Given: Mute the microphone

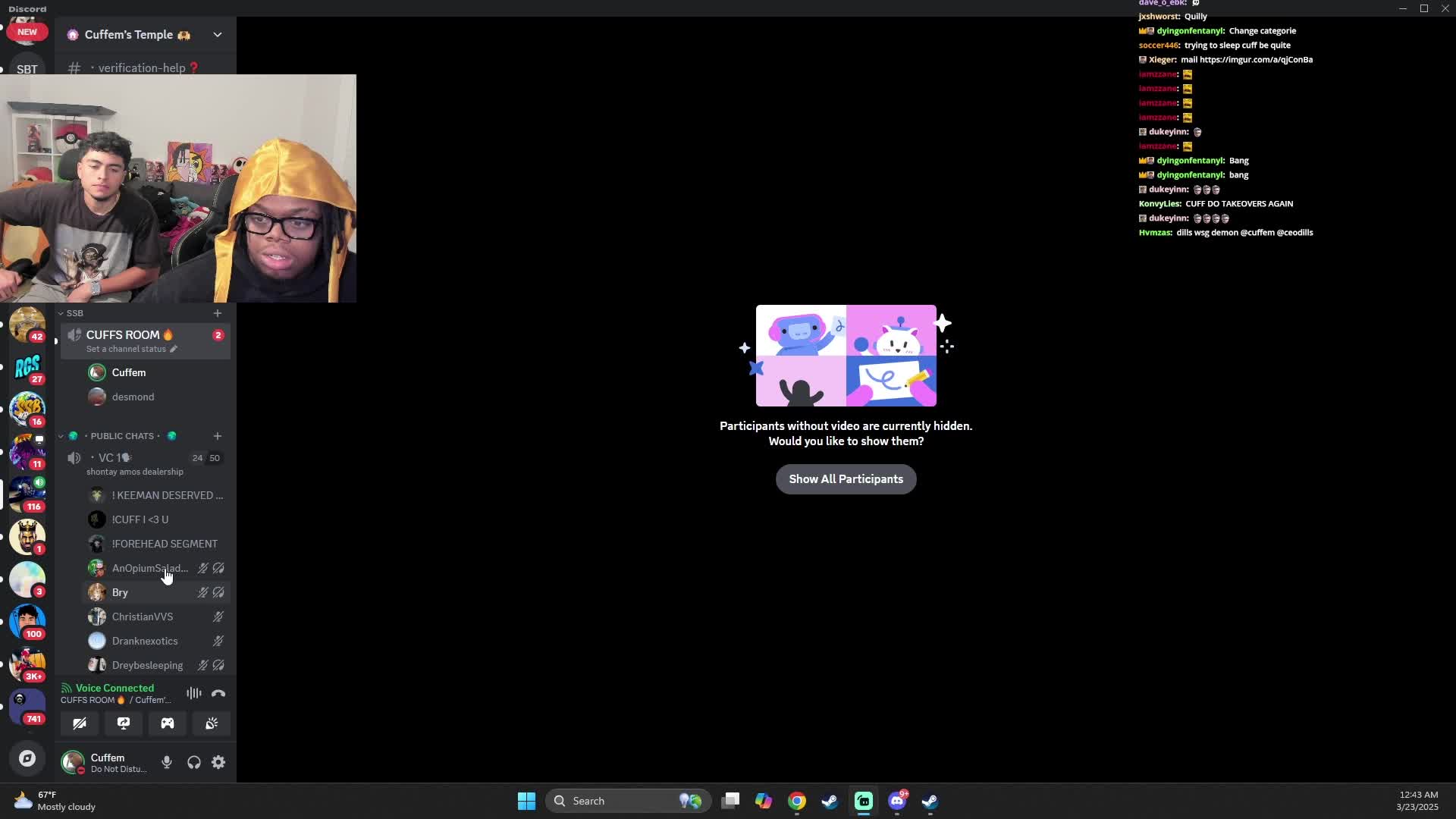Looking at the screenshot, I should pos(167,763).
